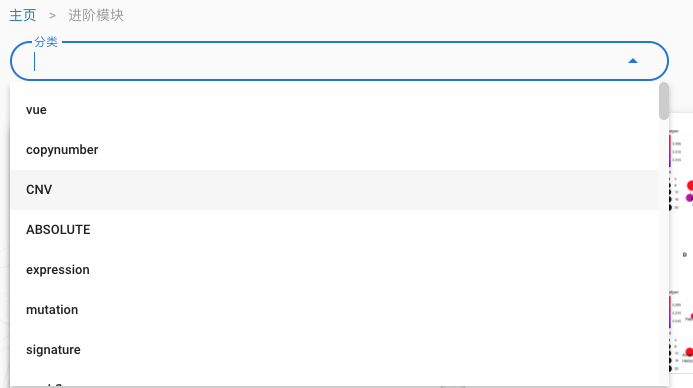This screenshot has width=693, height=388.
Task: Go to the 主页 breadcrumb link
Action: pos(23,15)
